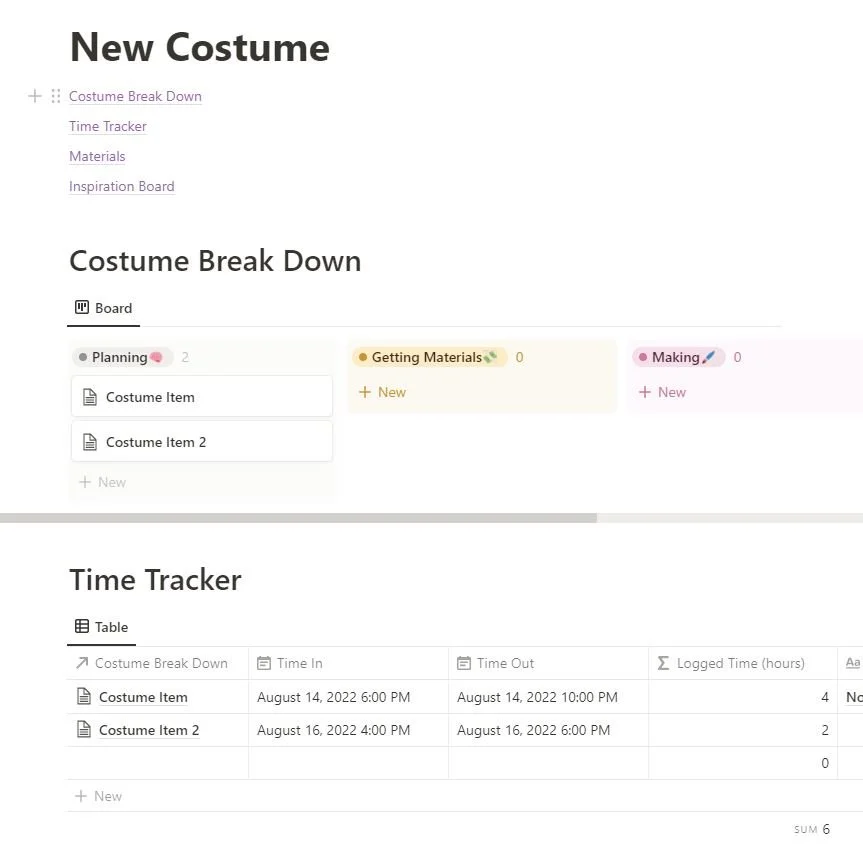Click the calendar icon in Time In header

tap(264, 663)
